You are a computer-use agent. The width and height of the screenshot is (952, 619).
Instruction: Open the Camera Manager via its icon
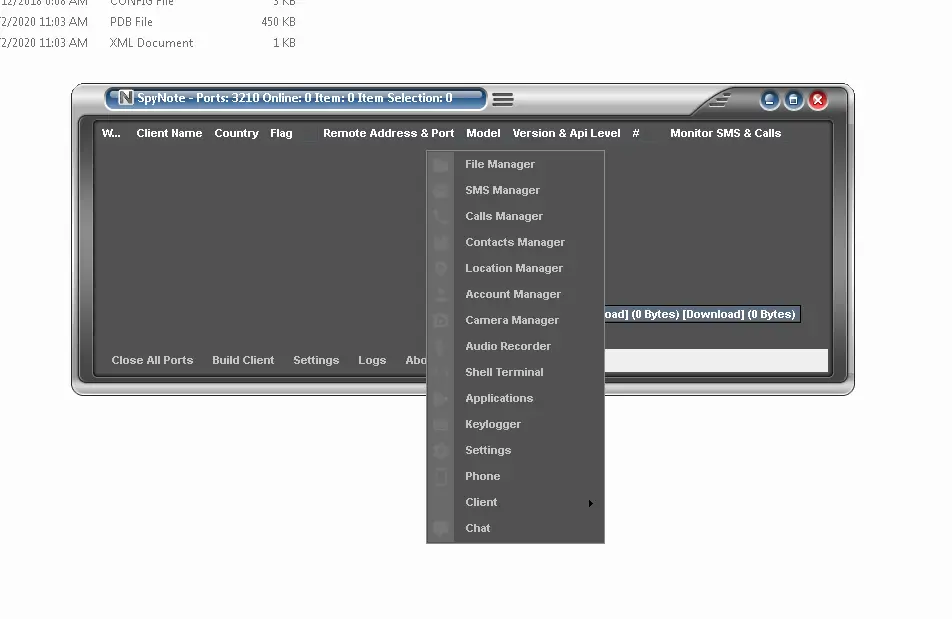pos(440,320)
